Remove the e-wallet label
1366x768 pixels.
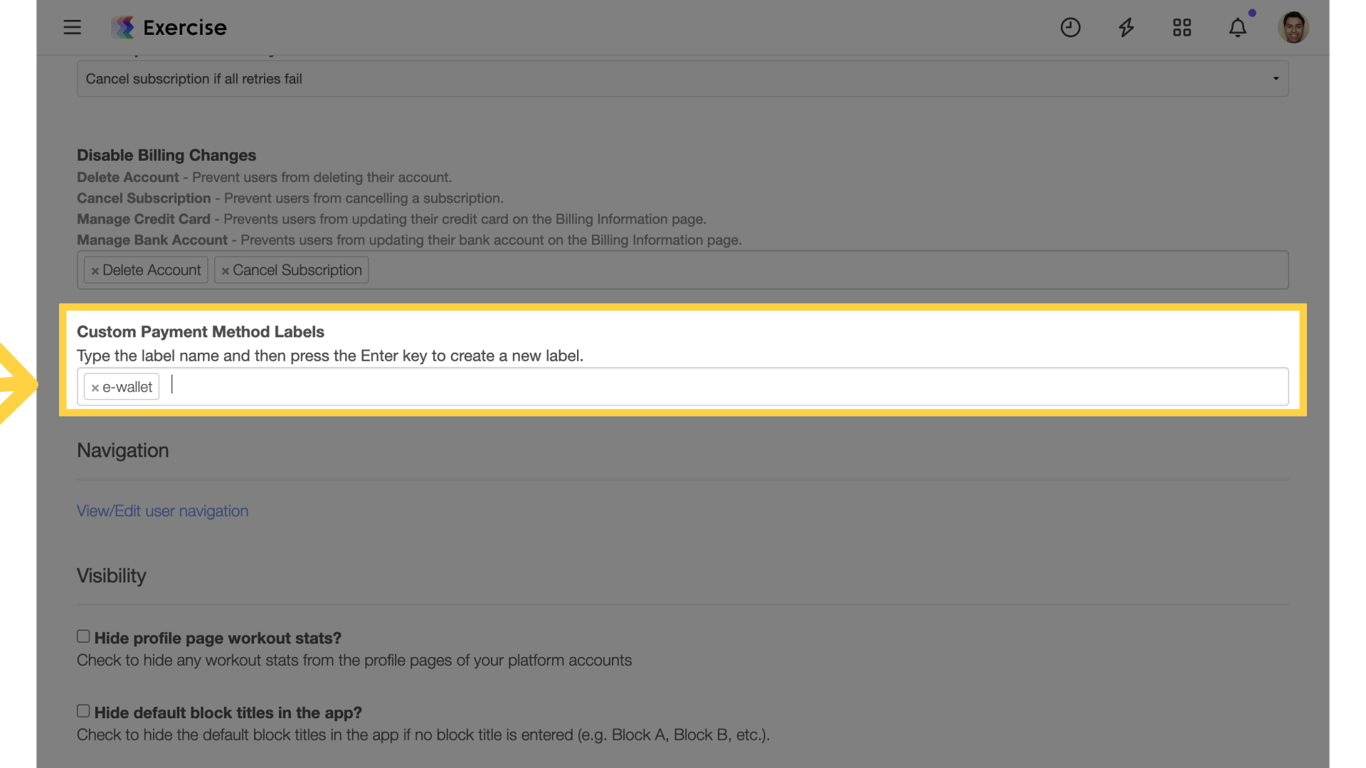pos(95,388)
